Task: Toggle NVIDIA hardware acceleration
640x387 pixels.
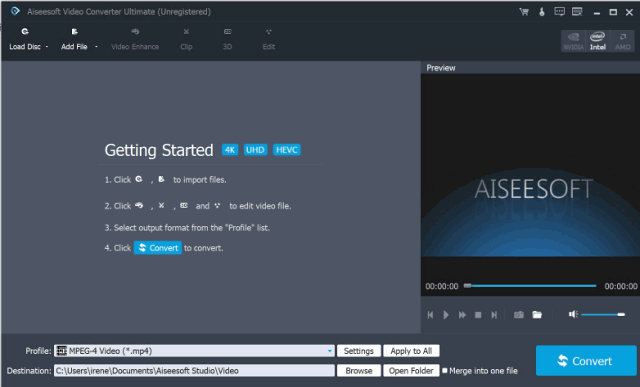Action: 573,41
